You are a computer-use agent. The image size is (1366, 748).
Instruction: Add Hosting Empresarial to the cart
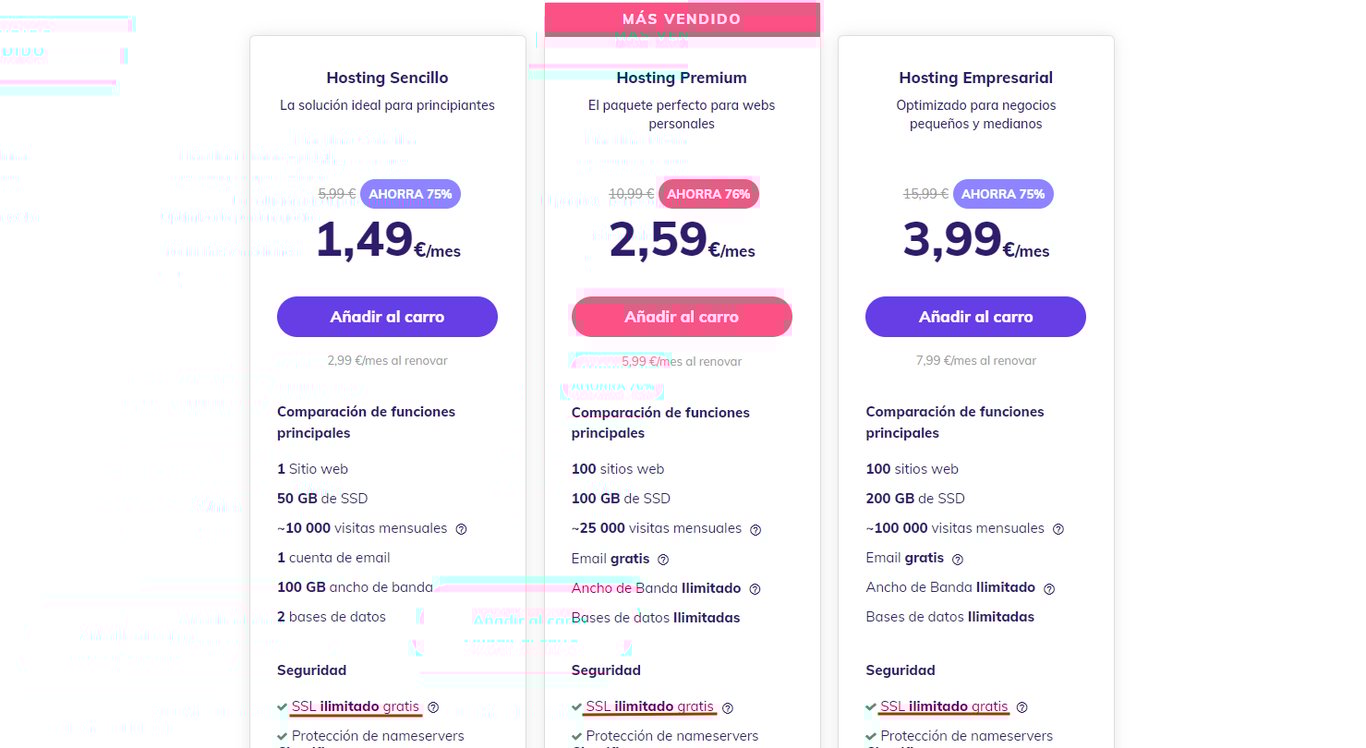(975, 317)
